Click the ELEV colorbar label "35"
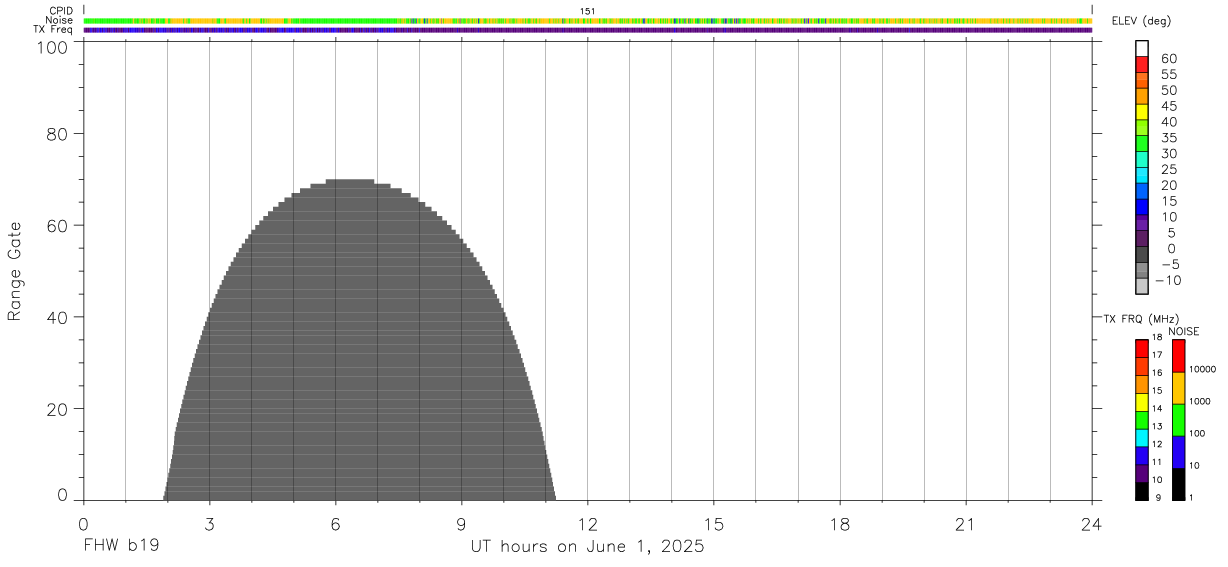1228x567 pixels. click(x=1169, y=138)
